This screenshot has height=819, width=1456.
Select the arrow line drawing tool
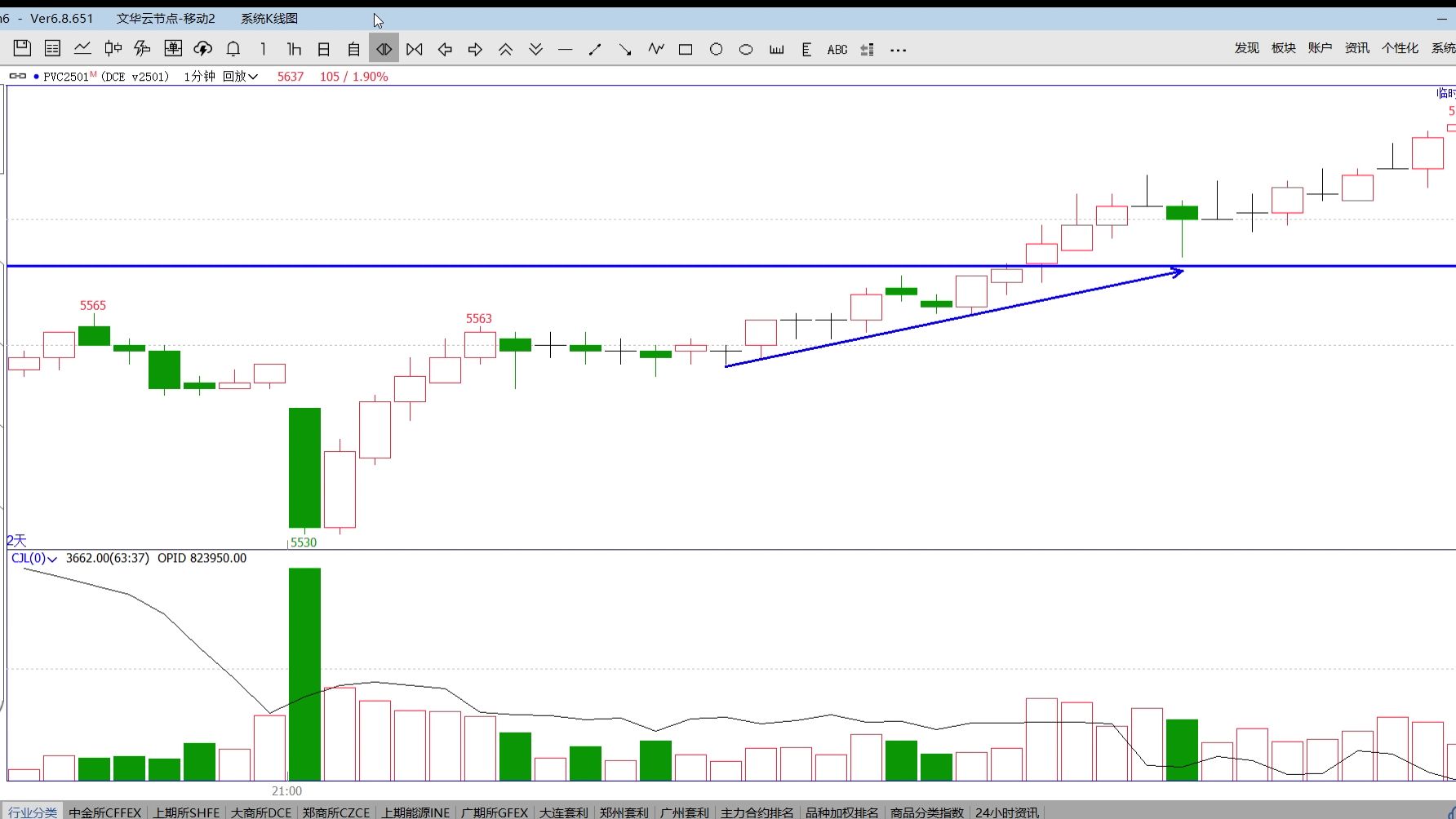(625, 50)
